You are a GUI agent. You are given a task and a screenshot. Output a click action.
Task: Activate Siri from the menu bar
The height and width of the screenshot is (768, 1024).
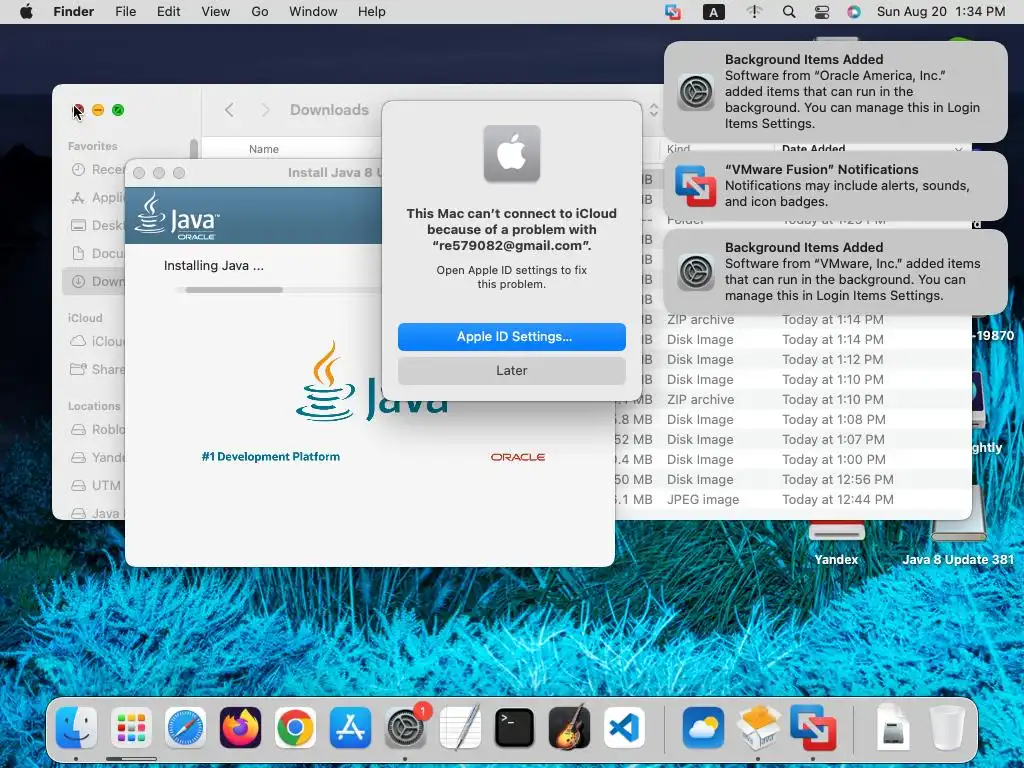(854, 12)
